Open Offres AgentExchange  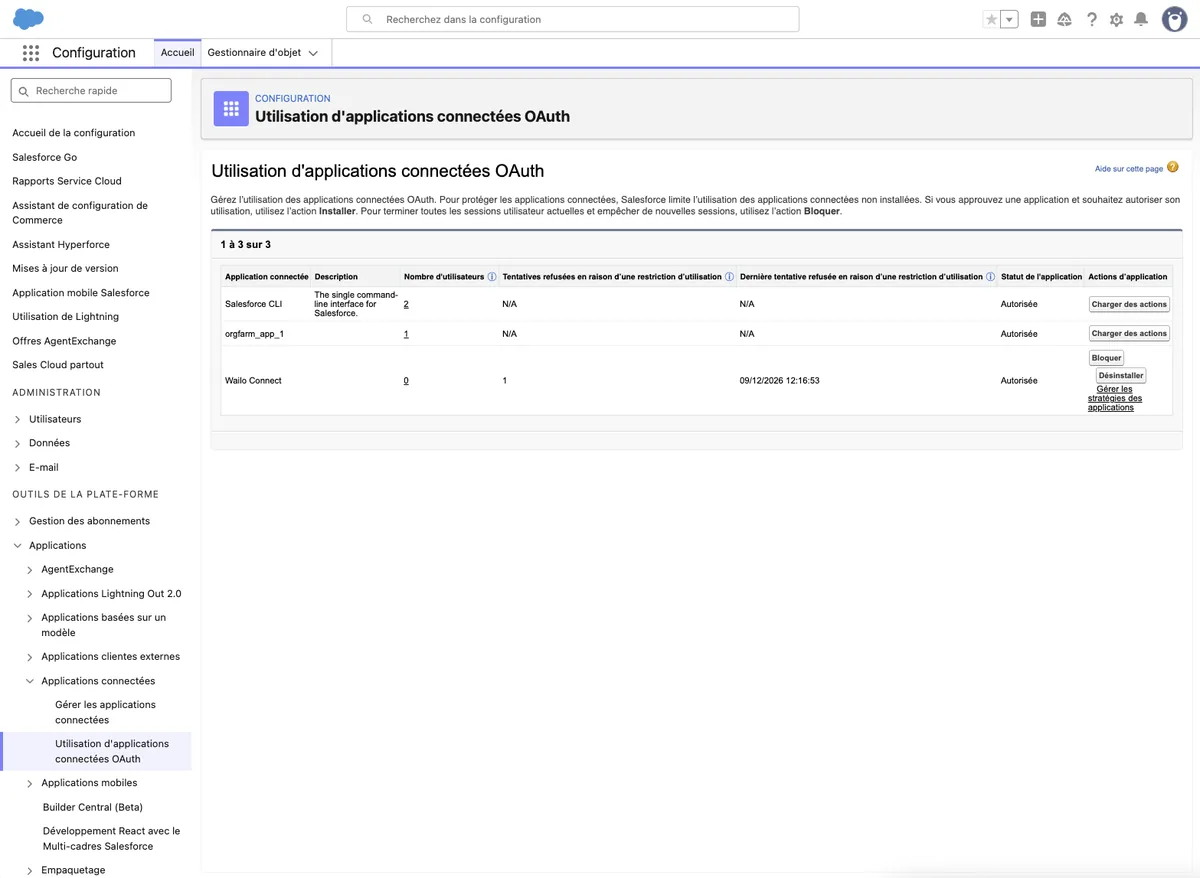click(x=64, y=341)
